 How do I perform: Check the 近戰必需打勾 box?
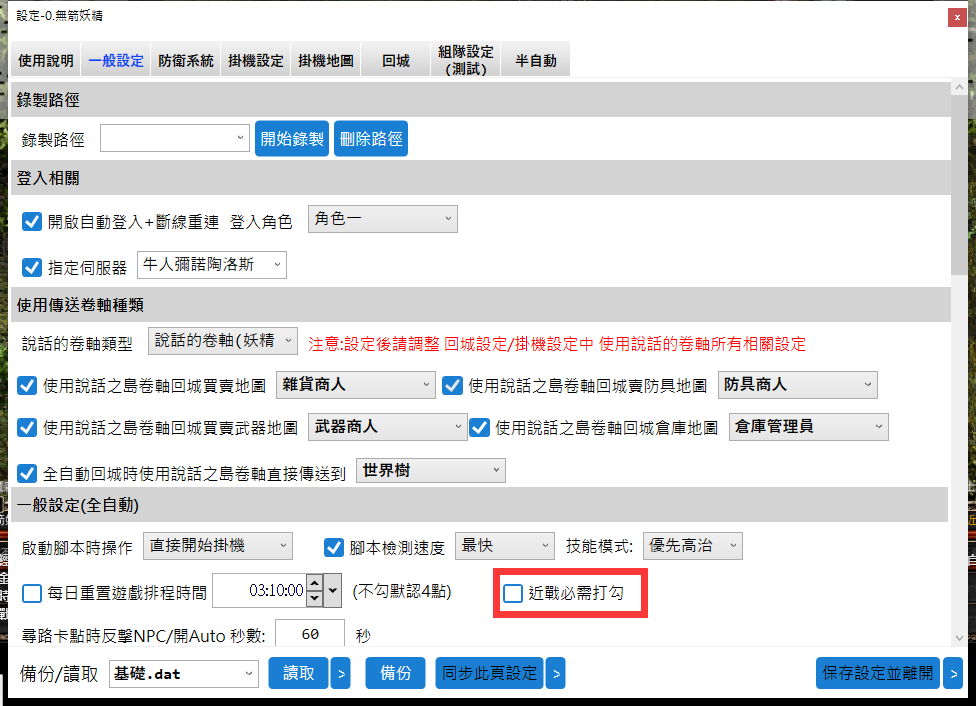coord(513,593)
